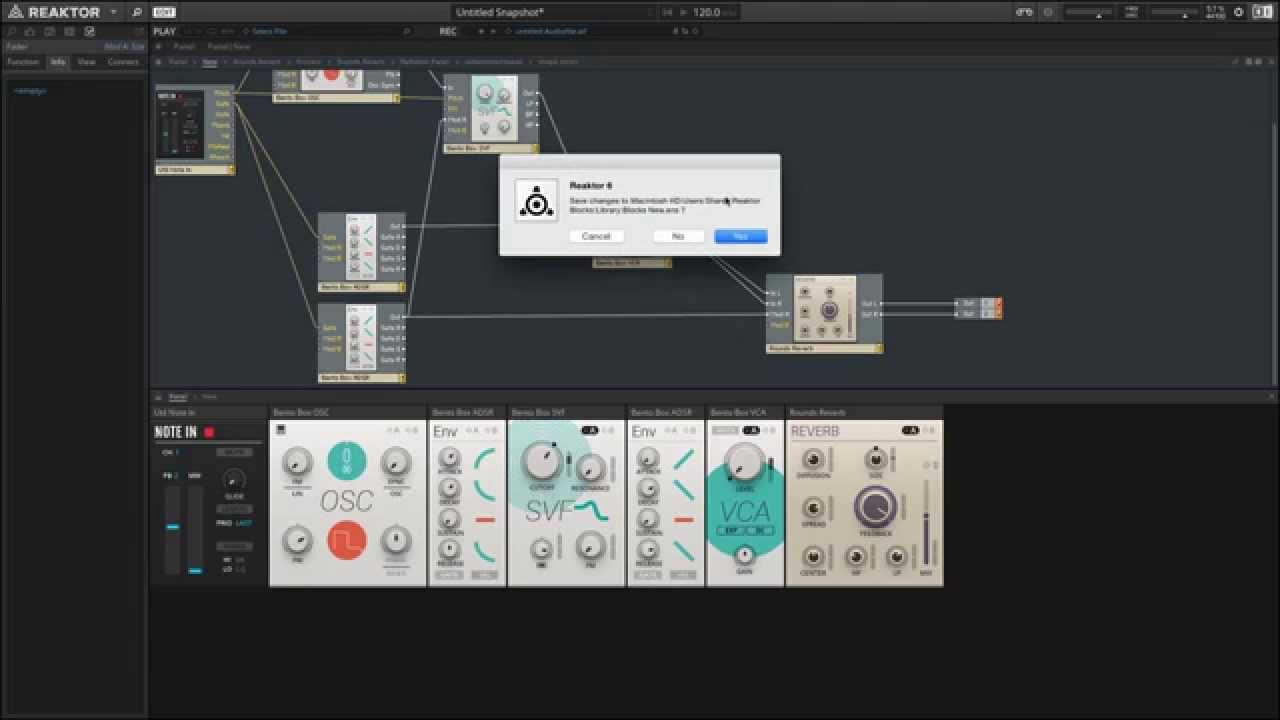
Task: Click the search magnifier icon in the top header
Action: [x=137, y=12]
